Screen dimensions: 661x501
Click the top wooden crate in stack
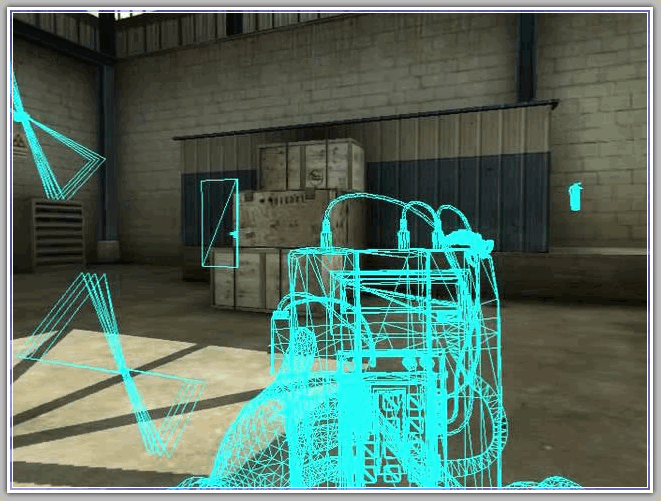pyautogui.click(x=310, y=164)
